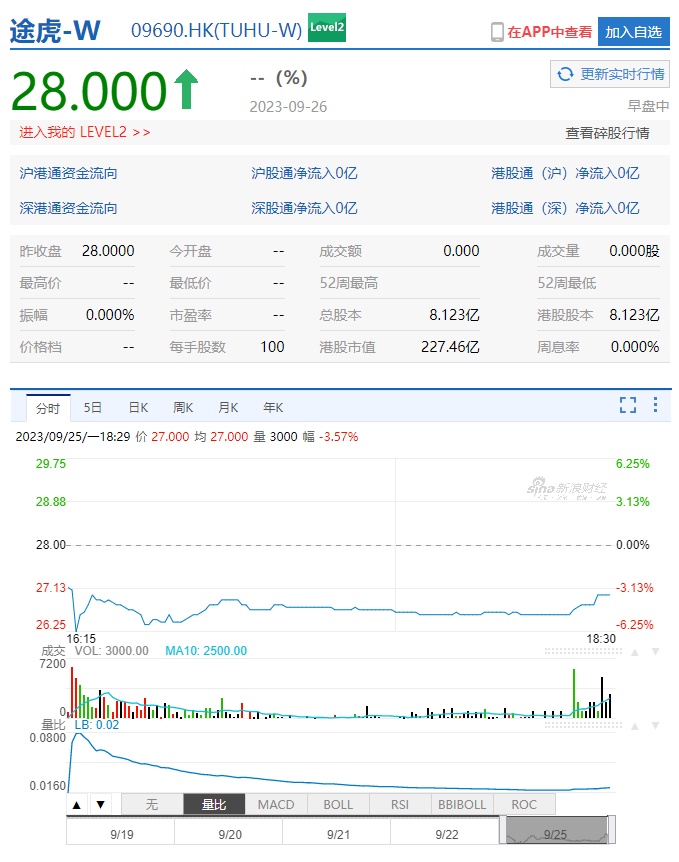Screen dimensions: 679x862
Task: Open 在APP中查看 link
Action: click(x=549, y=32)
